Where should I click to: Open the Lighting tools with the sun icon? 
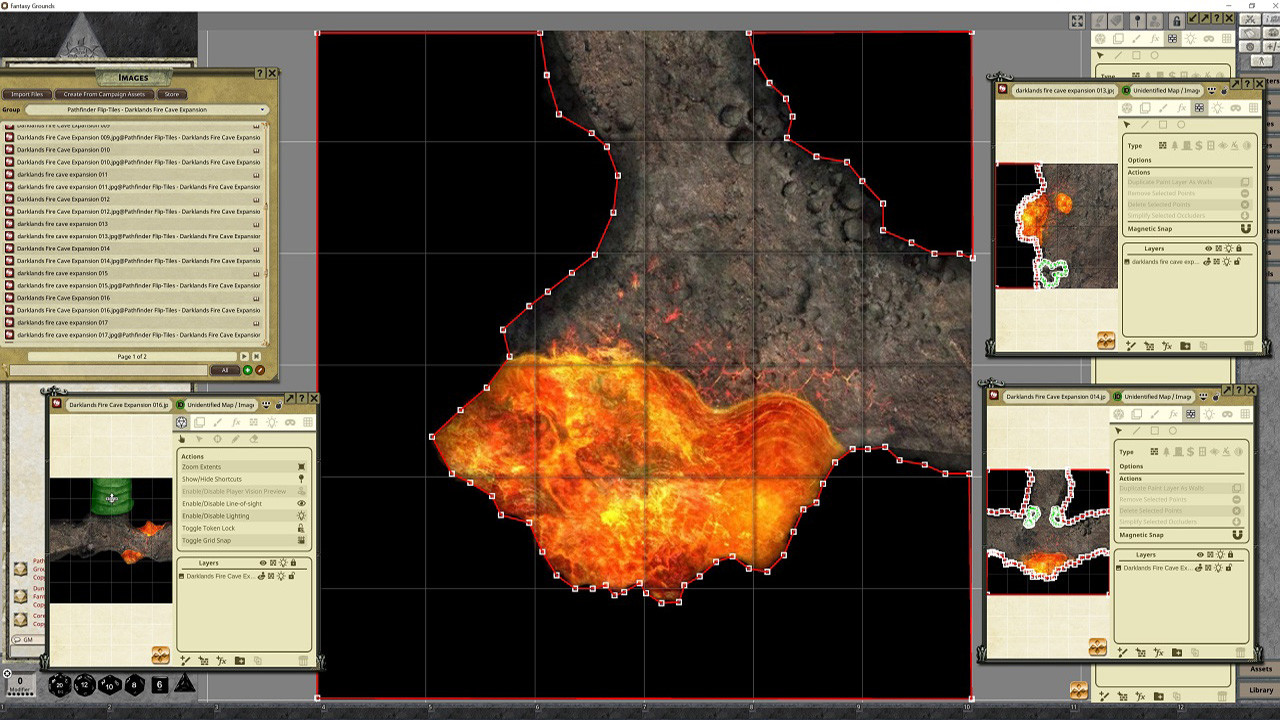tap(272, 422)
